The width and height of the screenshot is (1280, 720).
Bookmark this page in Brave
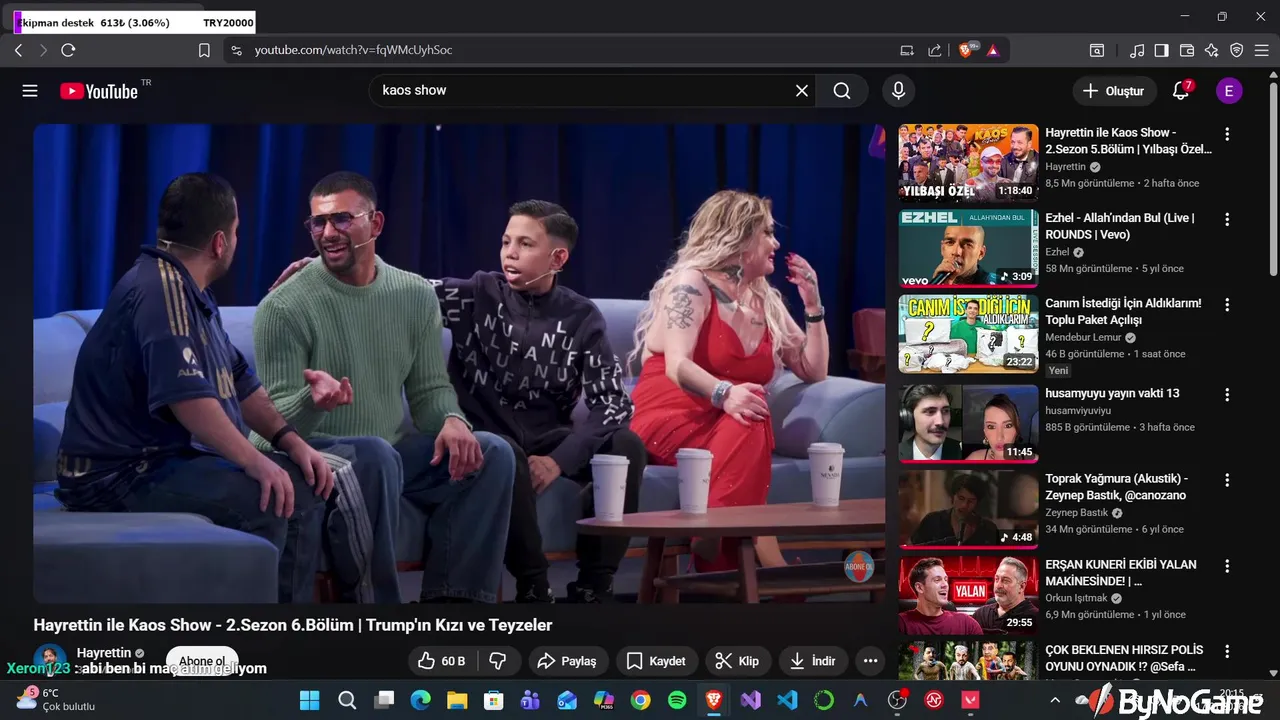[204, 50]
